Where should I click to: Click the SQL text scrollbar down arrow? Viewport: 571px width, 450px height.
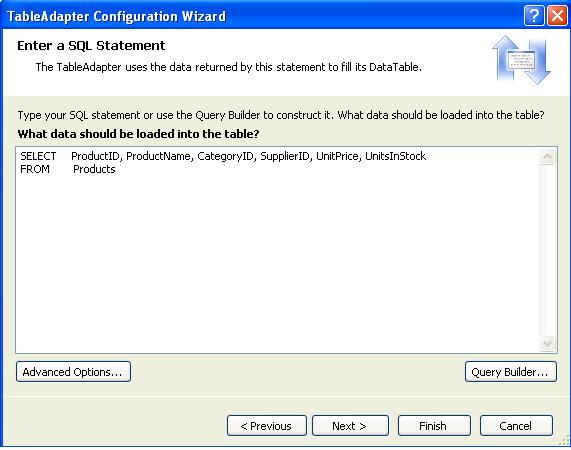tap(547, 343)
